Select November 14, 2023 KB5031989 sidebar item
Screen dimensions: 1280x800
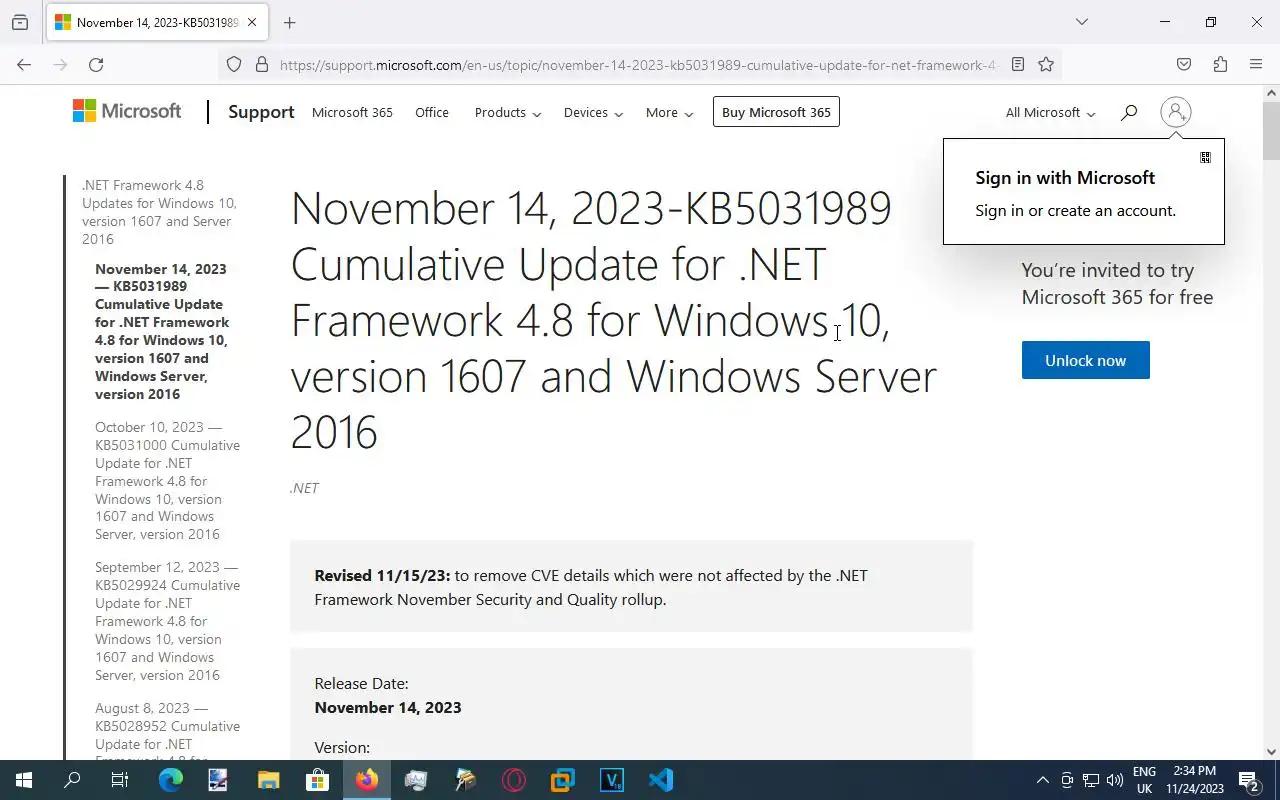tap(162, 331)
